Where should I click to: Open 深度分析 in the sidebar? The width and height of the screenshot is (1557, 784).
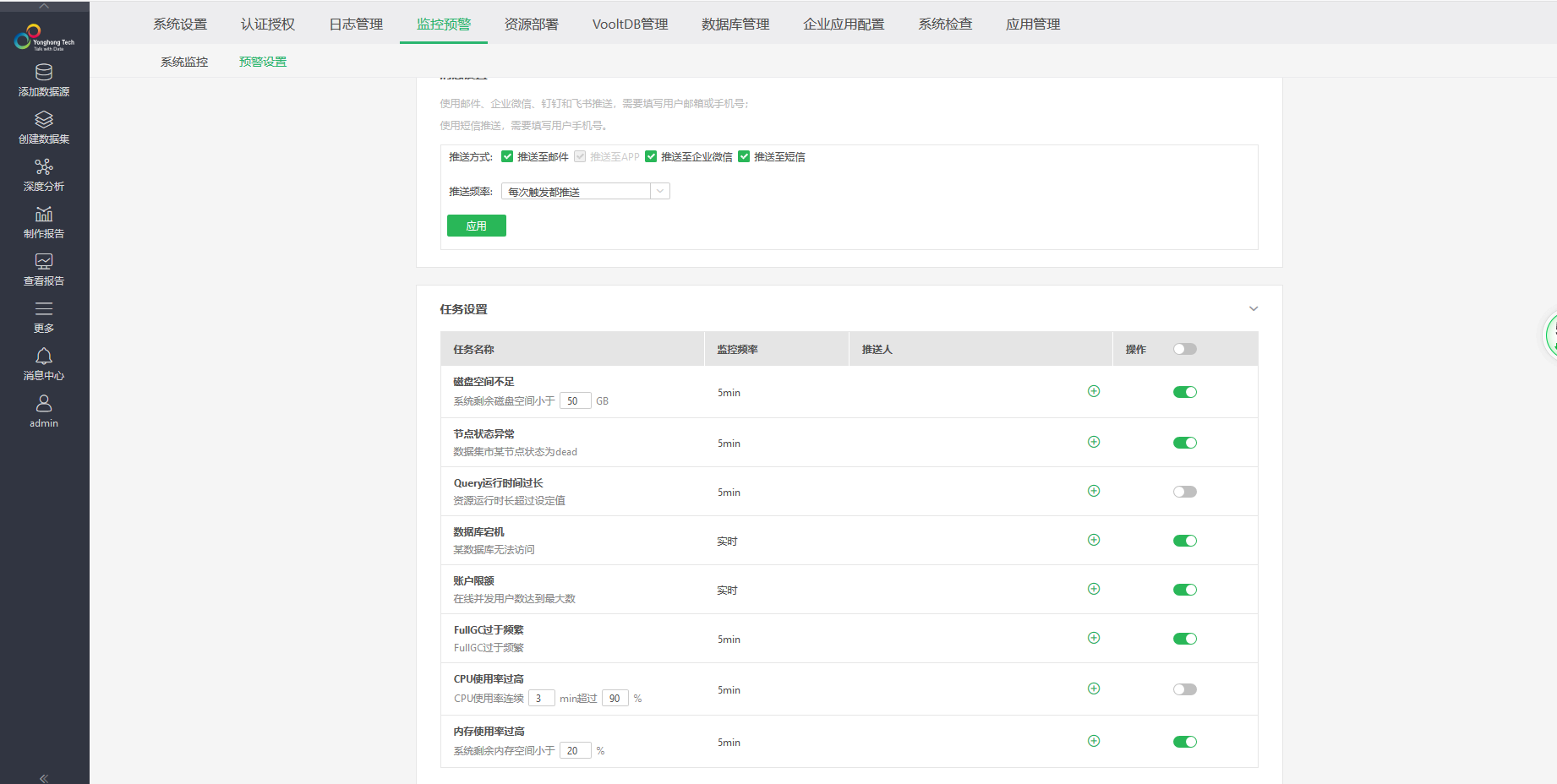tap(44, 176)
